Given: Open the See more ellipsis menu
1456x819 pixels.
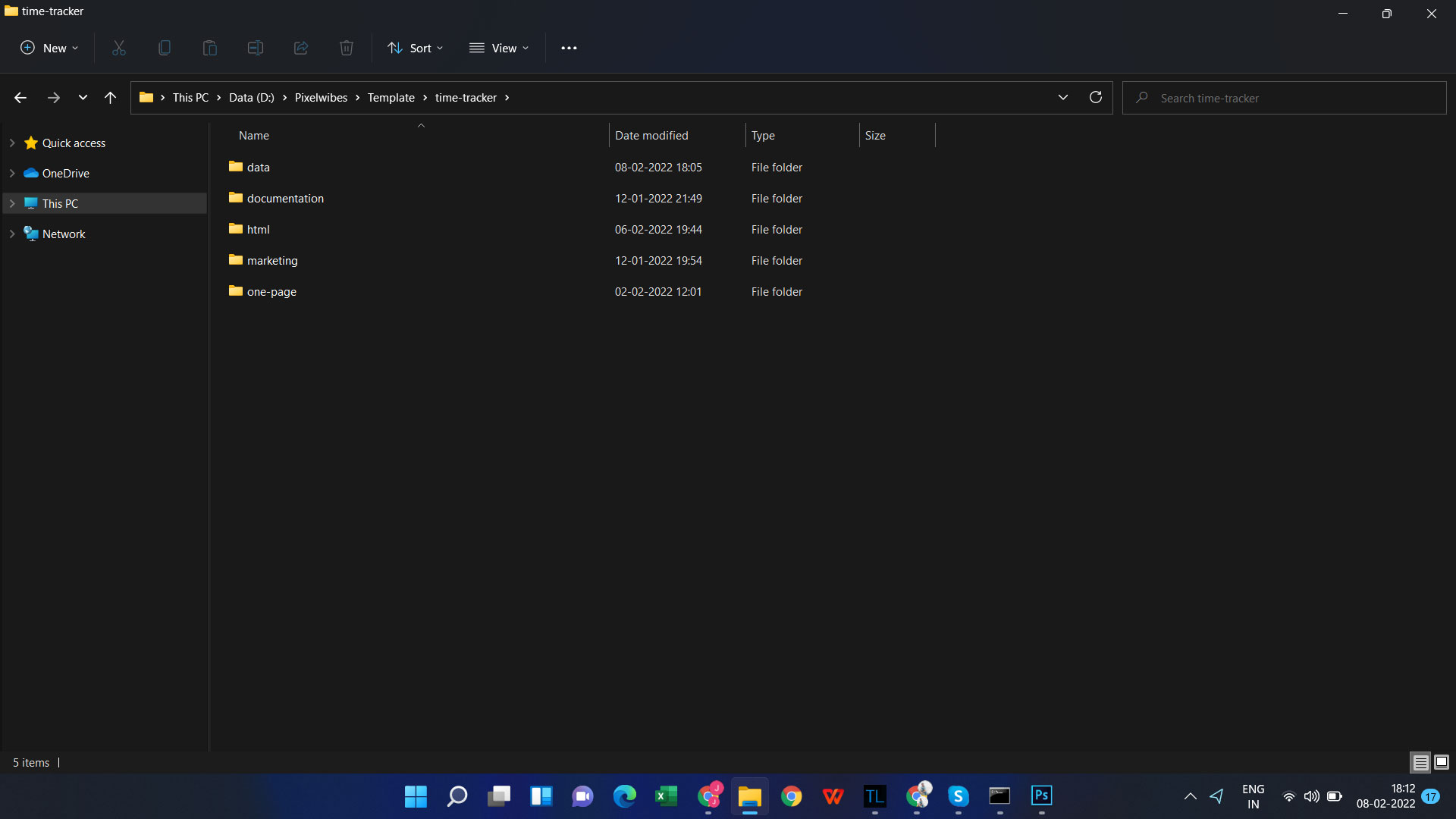Looking at the screenshot, I should pos(569,48).
